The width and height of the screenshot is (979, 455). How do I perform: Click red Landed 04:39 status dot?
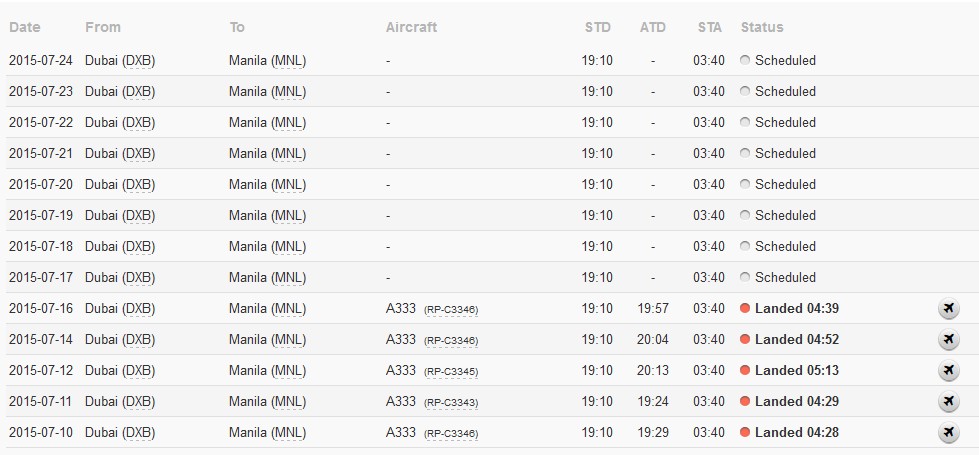point(744,308)
